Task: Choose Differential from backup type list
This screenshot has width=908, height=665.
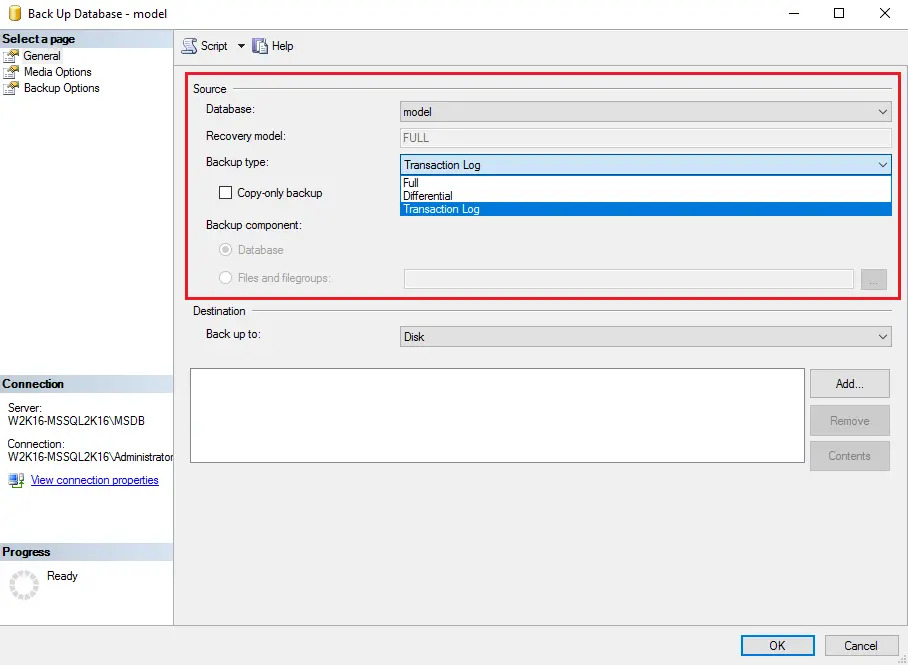Action: [x=428, y=196]
